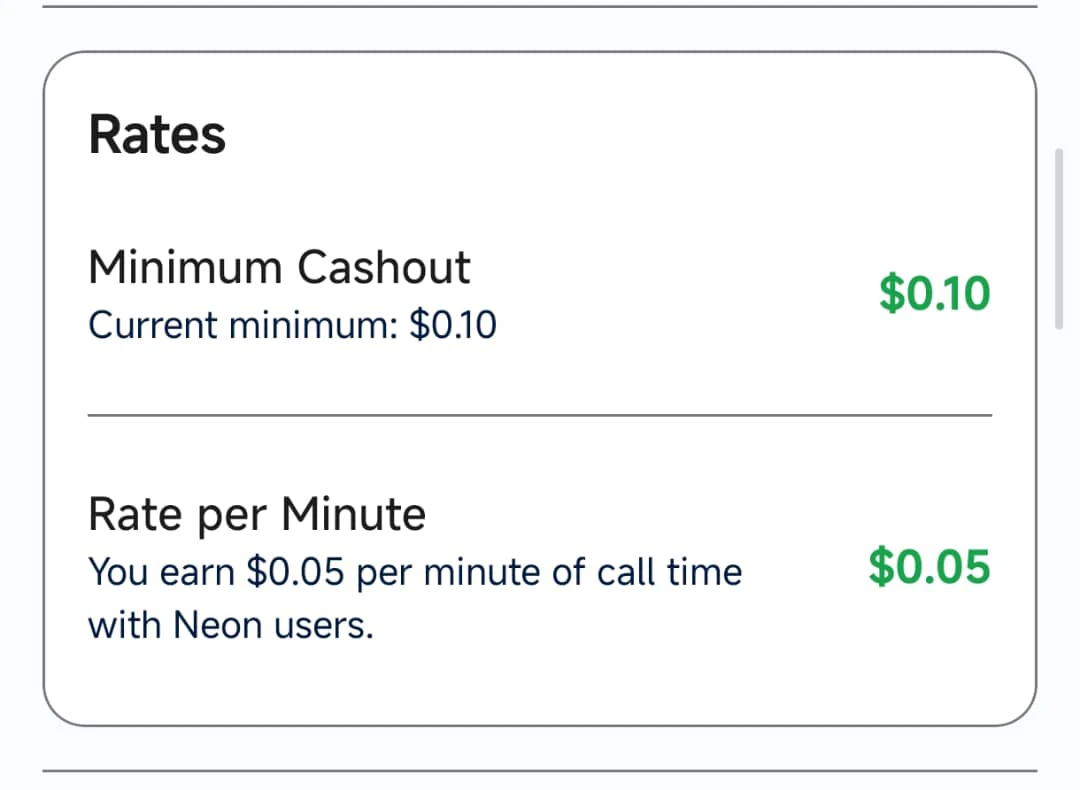Click the Rates card heading
Screen dimensions: 1080x790
(x=157, y=134)
